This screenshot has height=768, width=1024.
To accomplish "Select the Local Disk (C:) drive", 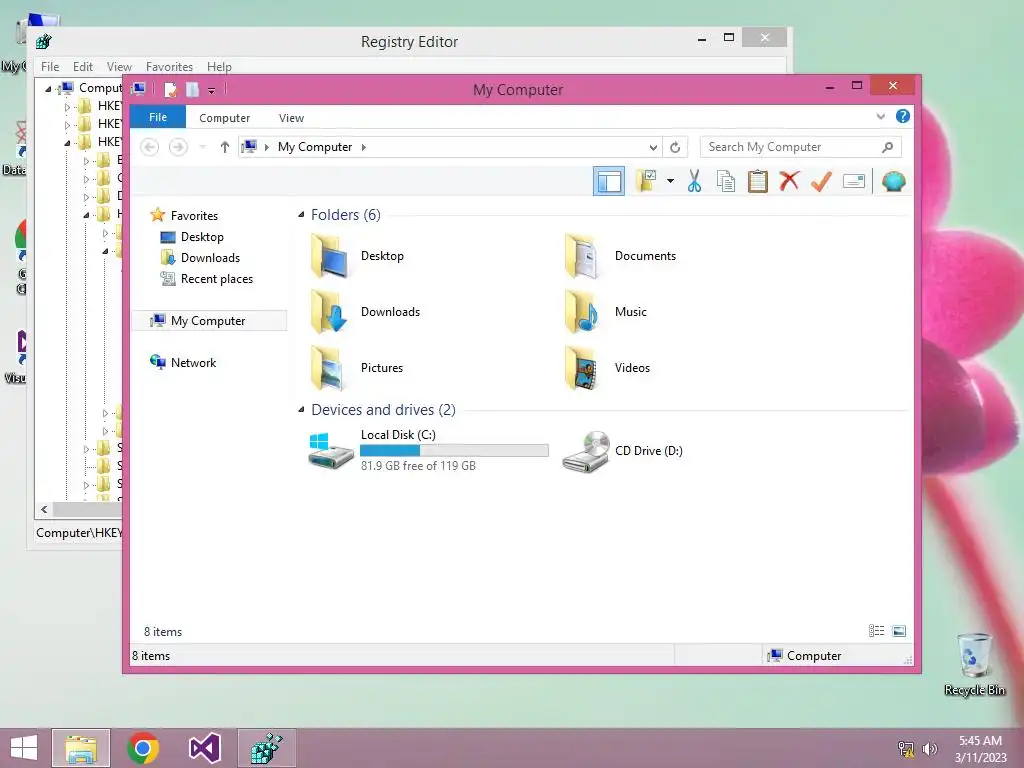I will click(429, 450).
